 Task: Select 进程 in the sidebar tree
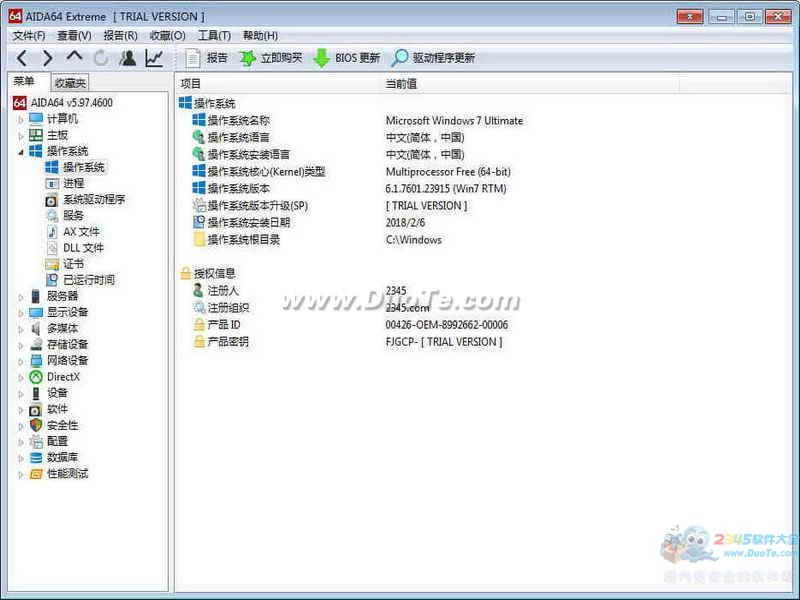(73, 183)
